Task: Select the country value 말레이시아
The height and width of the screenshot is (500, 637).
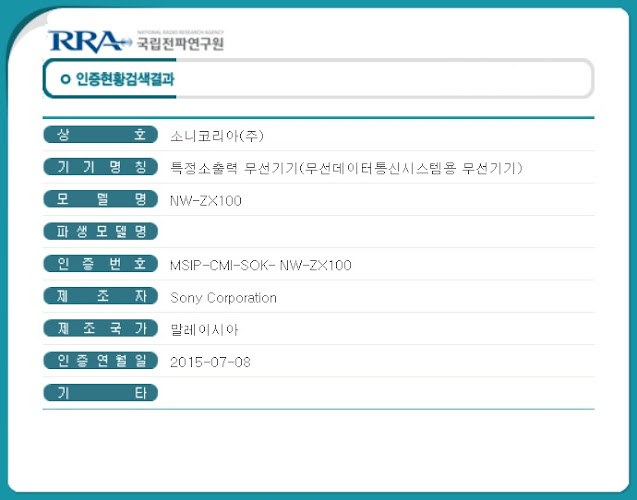Action: 204,329
